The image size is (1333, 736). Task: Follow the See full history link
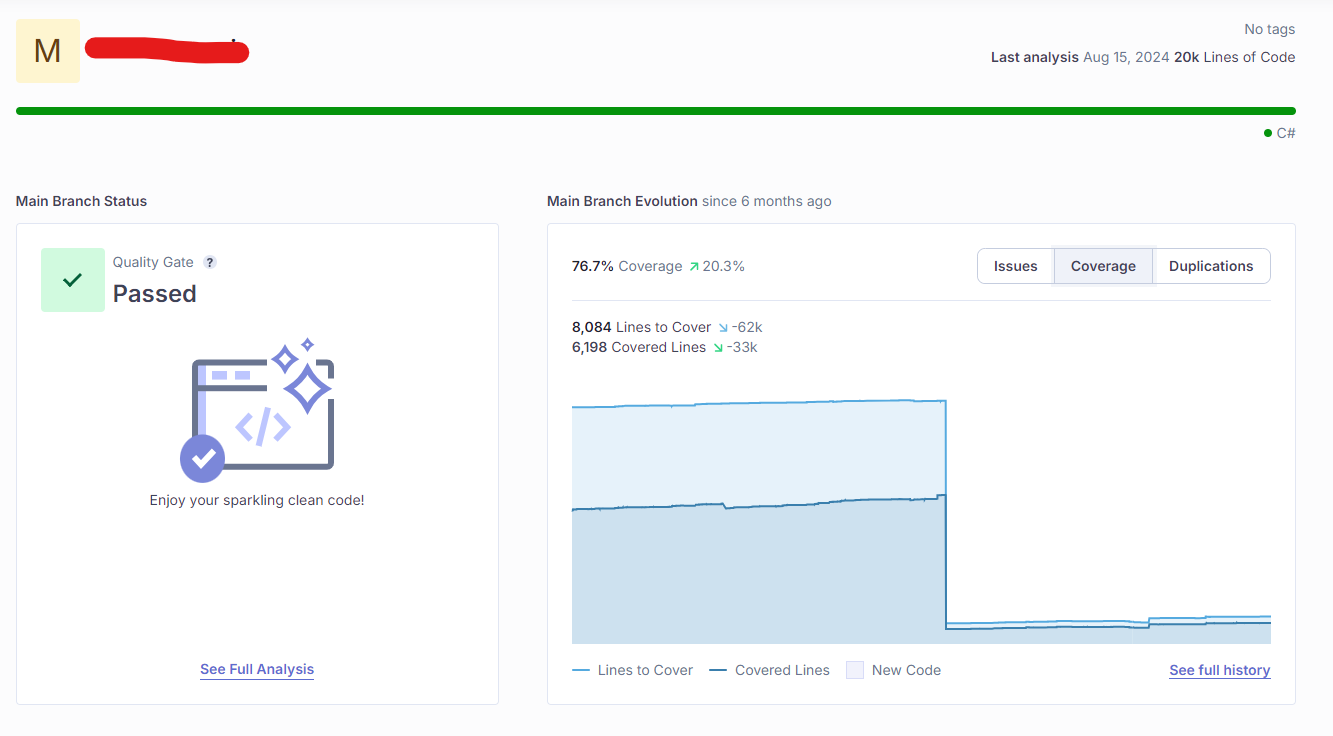click(1219, 670)
